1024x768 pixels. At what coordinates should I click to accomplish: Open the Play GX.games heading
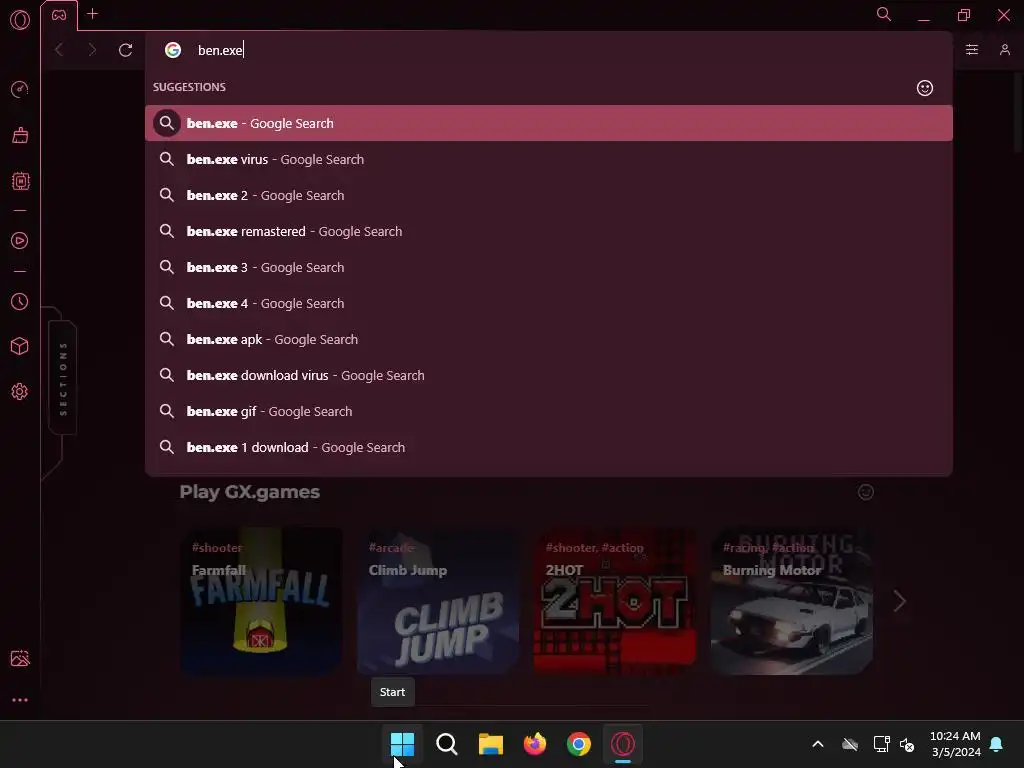click(x=249, y=492)
